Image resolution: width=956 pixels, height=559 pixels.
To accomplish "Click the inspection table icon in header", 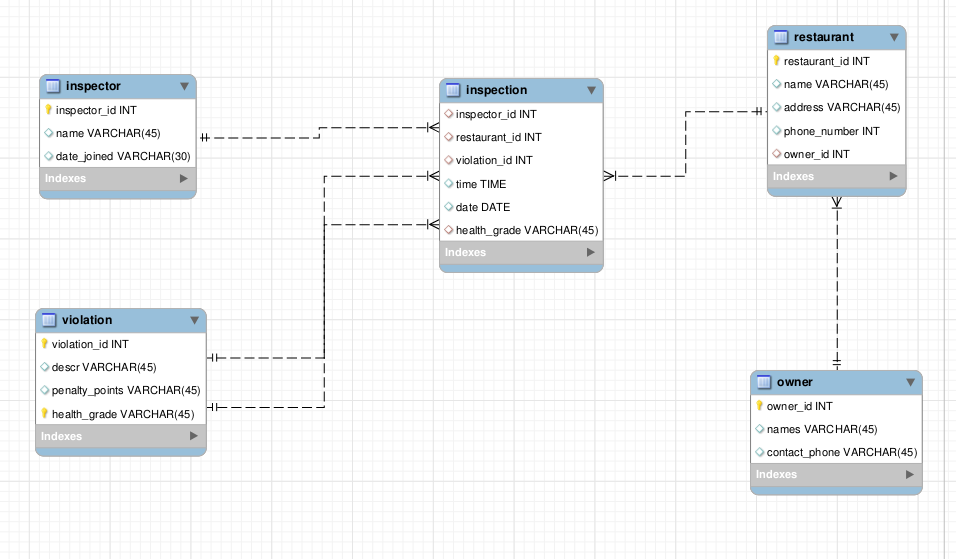I will tap(452, 90).
